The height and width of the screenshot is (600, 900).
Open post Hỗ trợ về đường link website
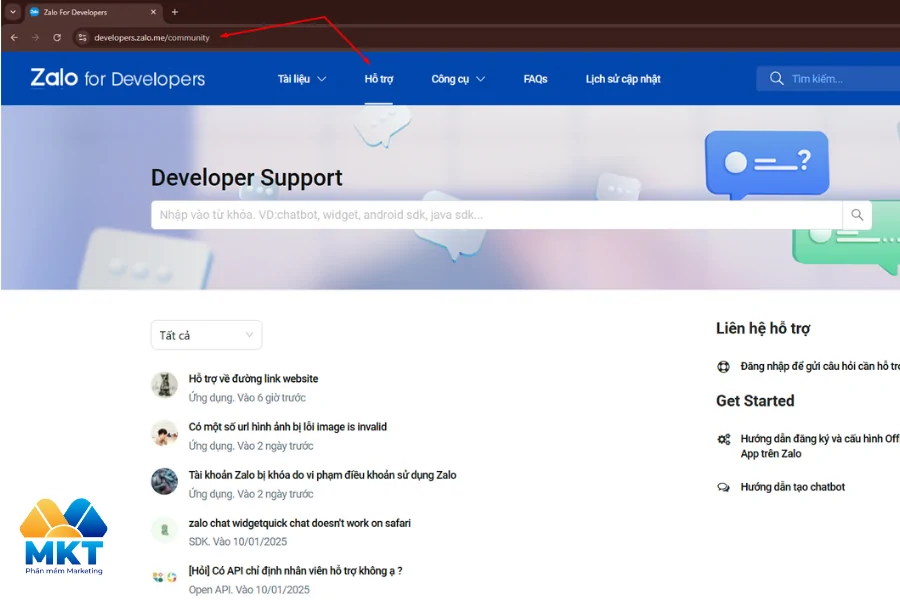253,378
